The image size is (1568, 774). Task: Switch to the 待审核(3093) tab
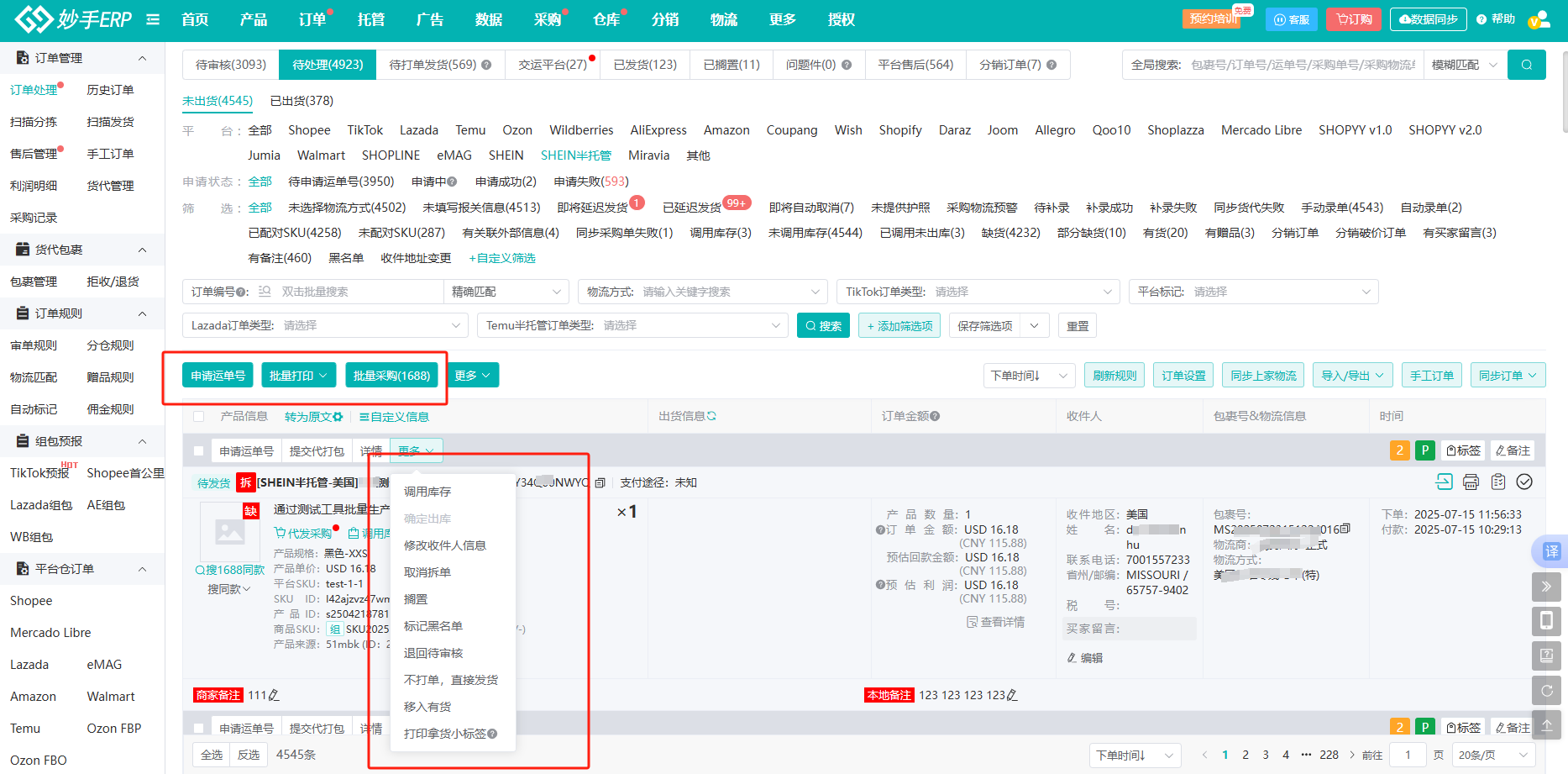coord(231,65)
